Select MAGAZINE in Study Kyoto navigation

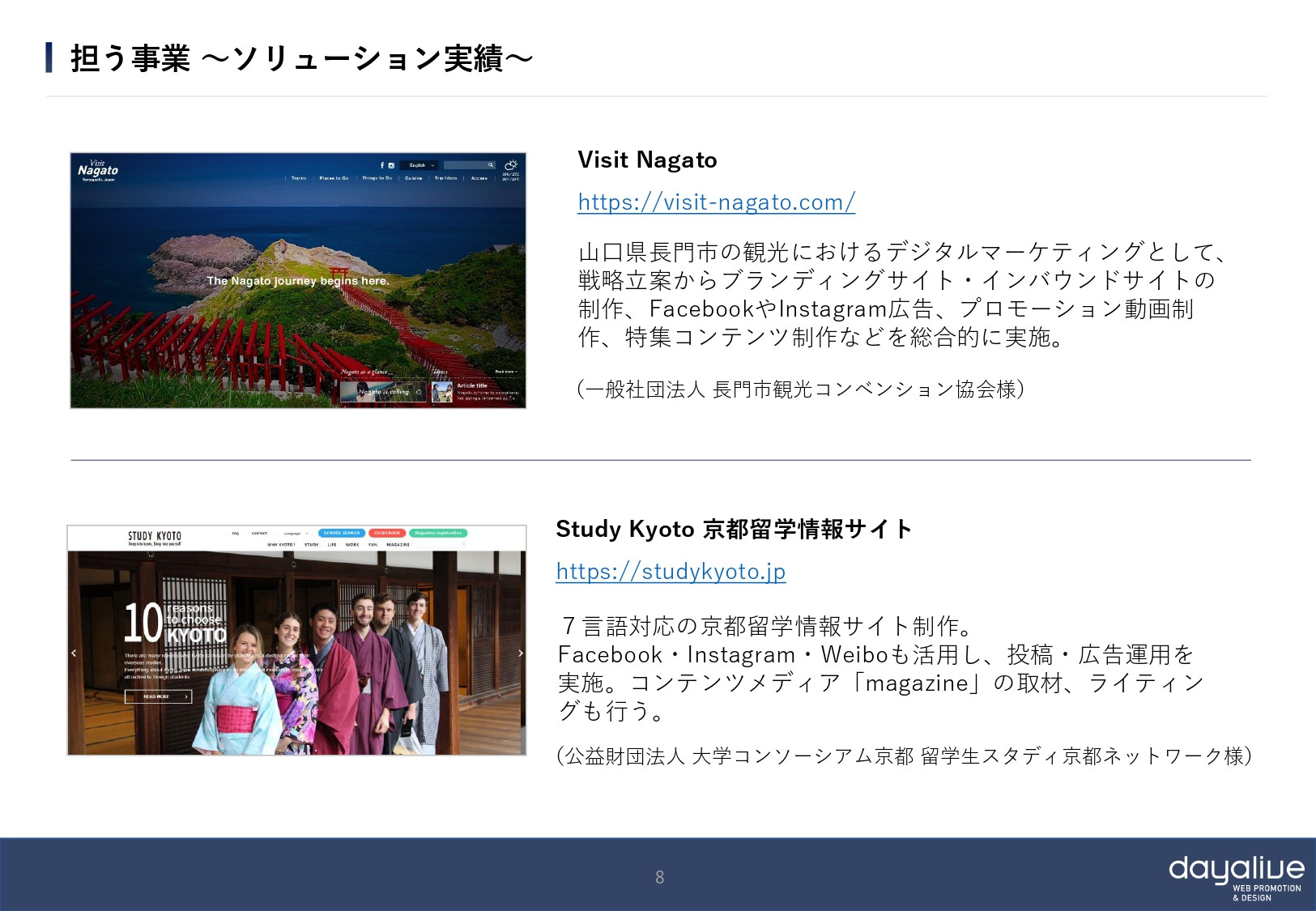click(x=398, y=545)
